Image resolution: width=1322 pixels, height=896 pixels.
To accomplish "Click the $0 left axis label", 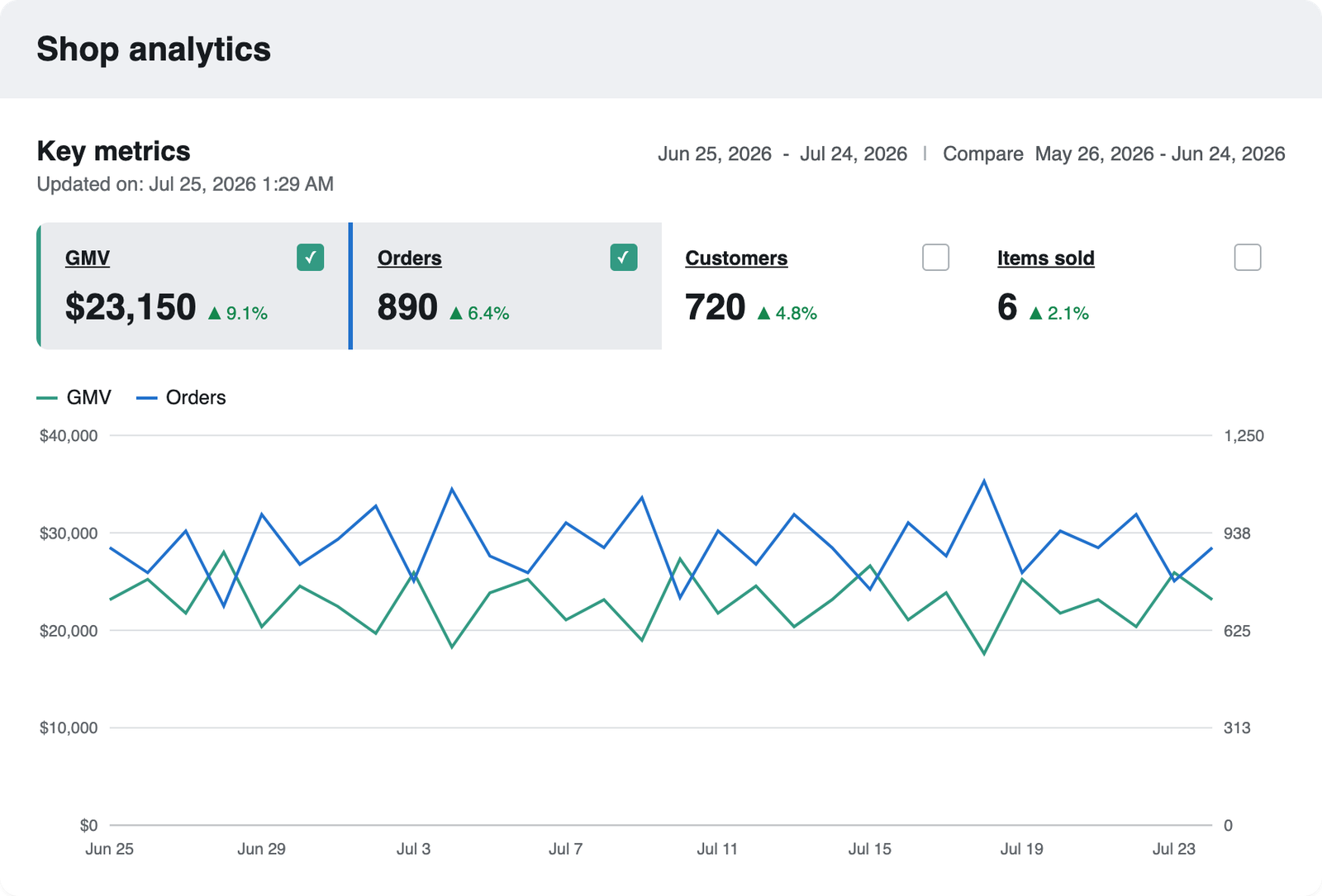I will click(88, 826).
